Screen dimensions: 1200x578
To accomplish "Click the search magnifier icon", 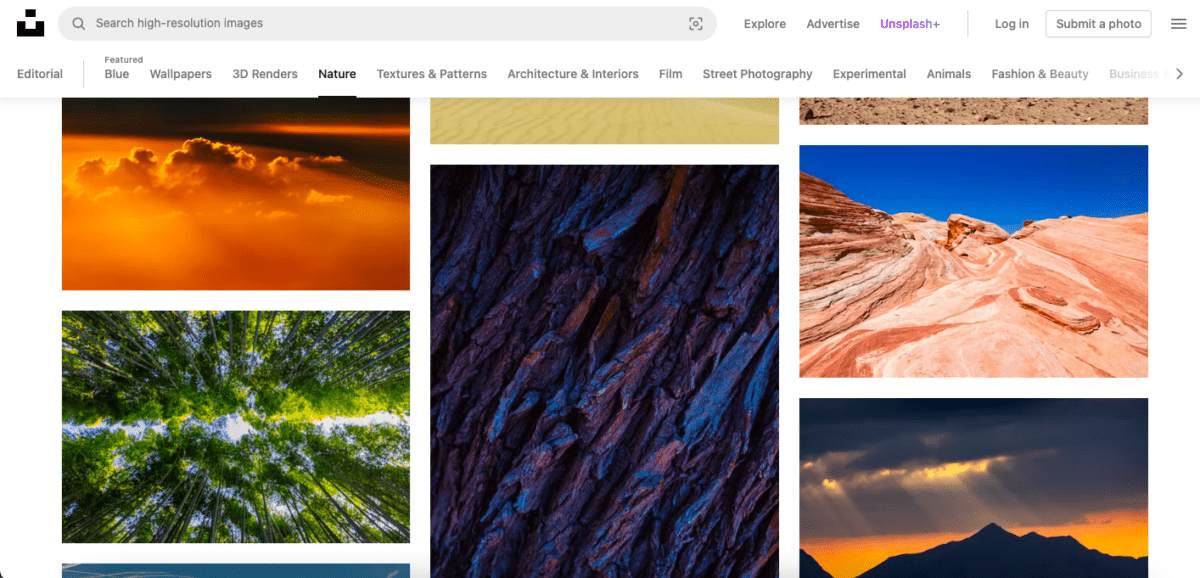I will pyautogui.click(x=79, y=24).
